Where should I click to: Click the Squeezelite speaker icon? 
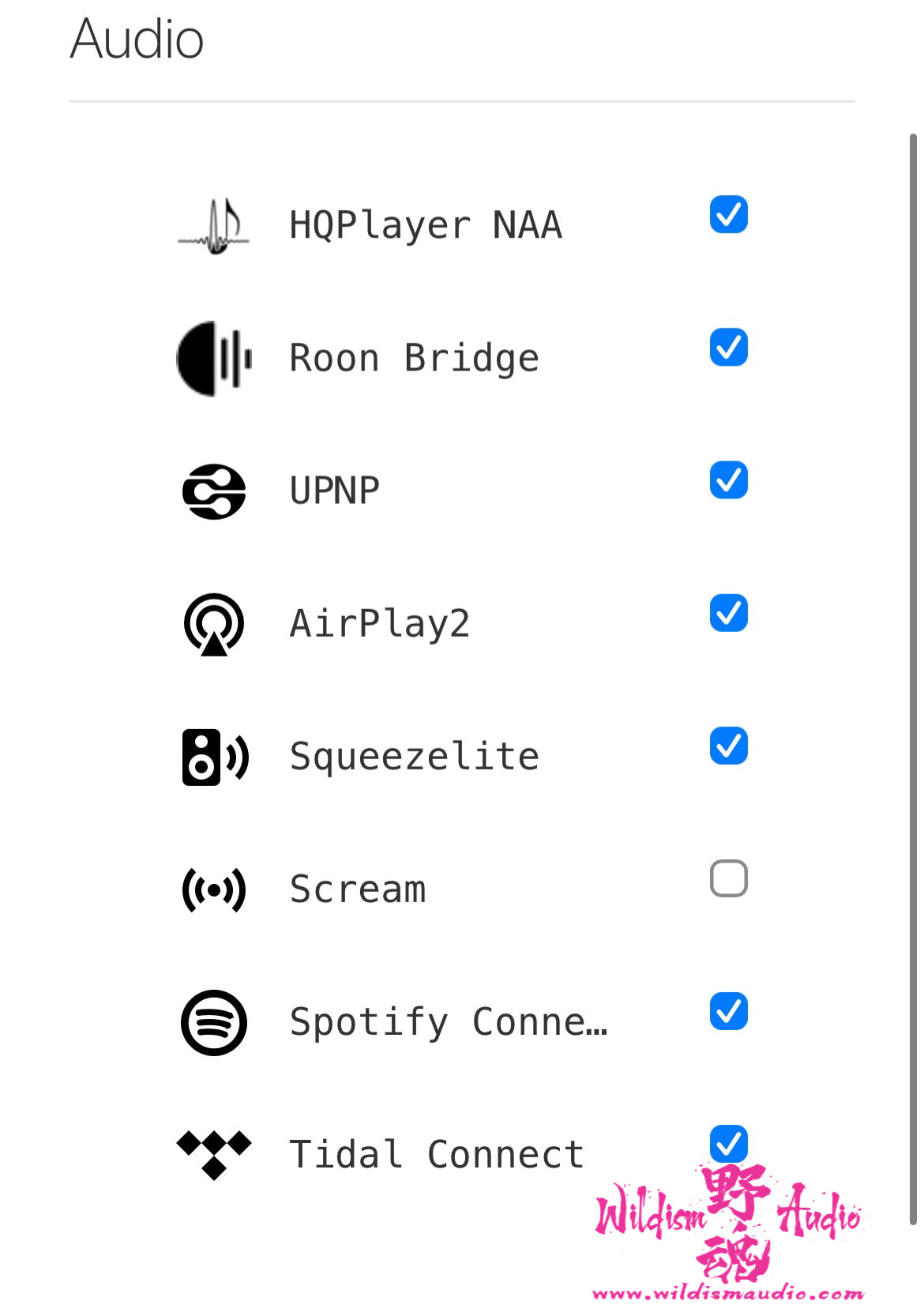pyautogui.click(x=214, y=757)
